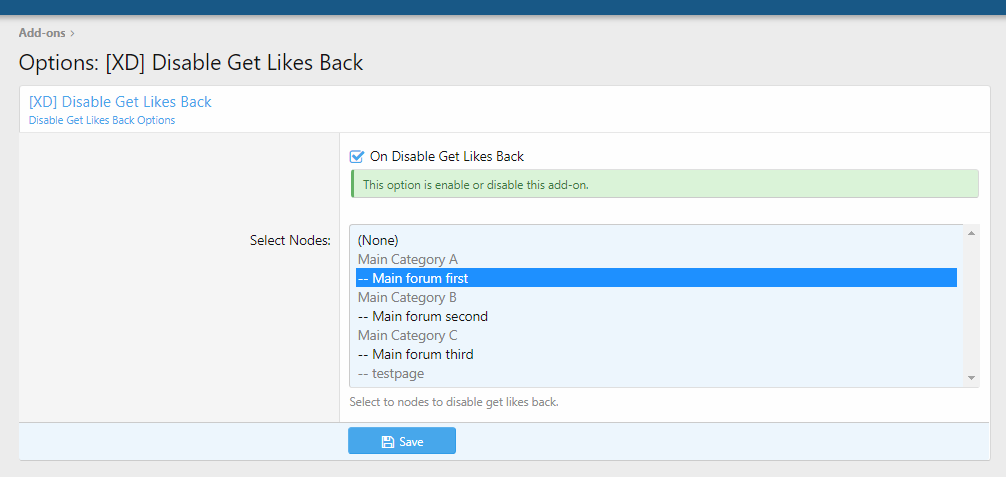1006x477 pixels.
Task: Open the Add-ons breadcrumb link
Action: (42, 33)
